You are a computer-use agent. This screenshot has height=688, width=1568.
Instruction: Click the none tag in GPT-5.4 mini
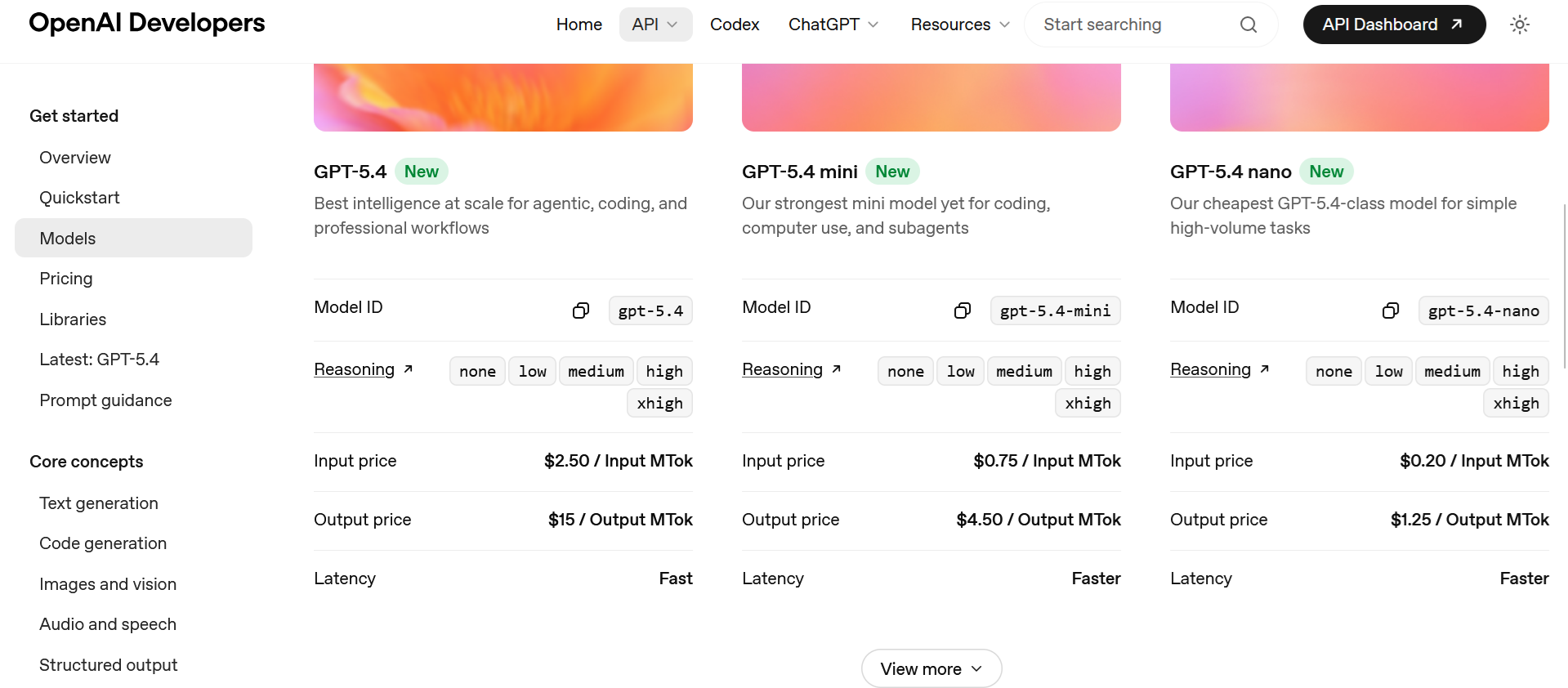[x=905, y=371]
